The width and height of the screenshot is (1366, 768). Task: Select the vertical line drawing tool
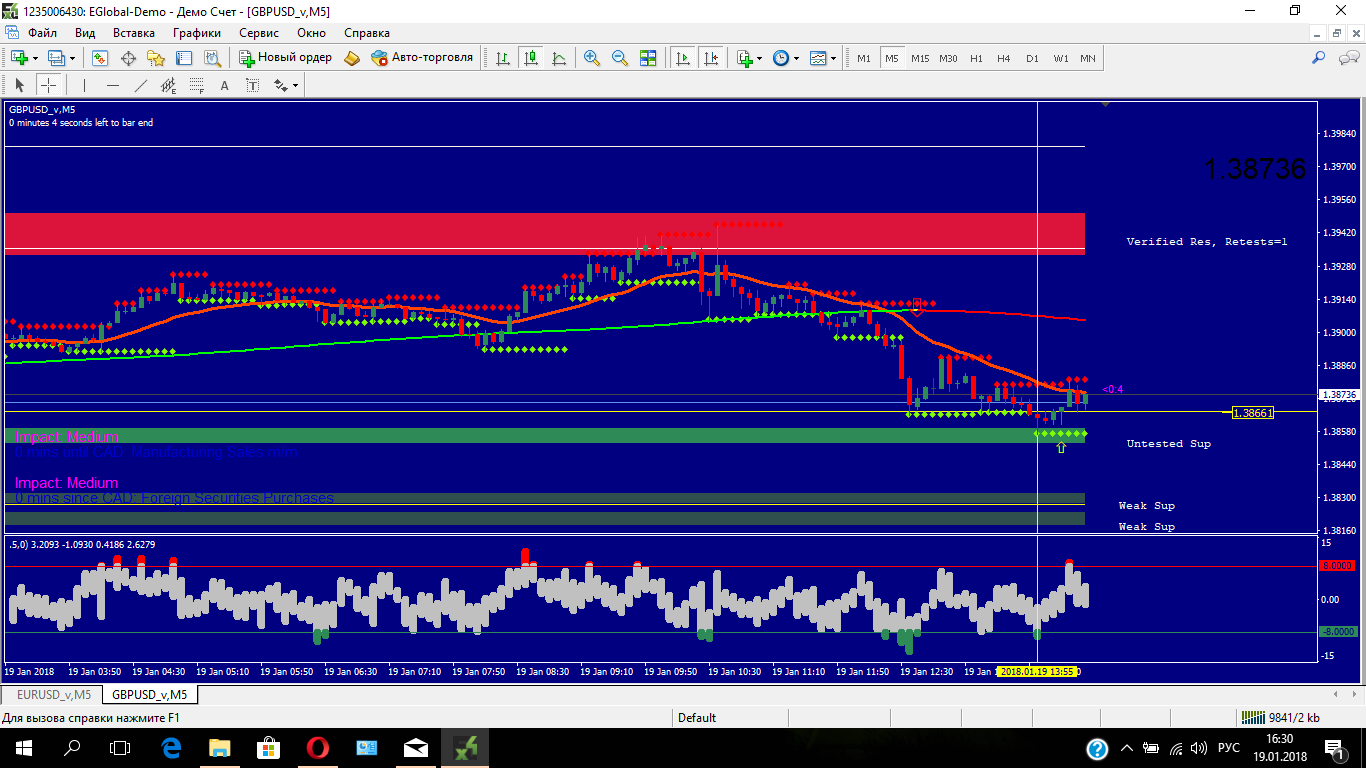[84, 85]
